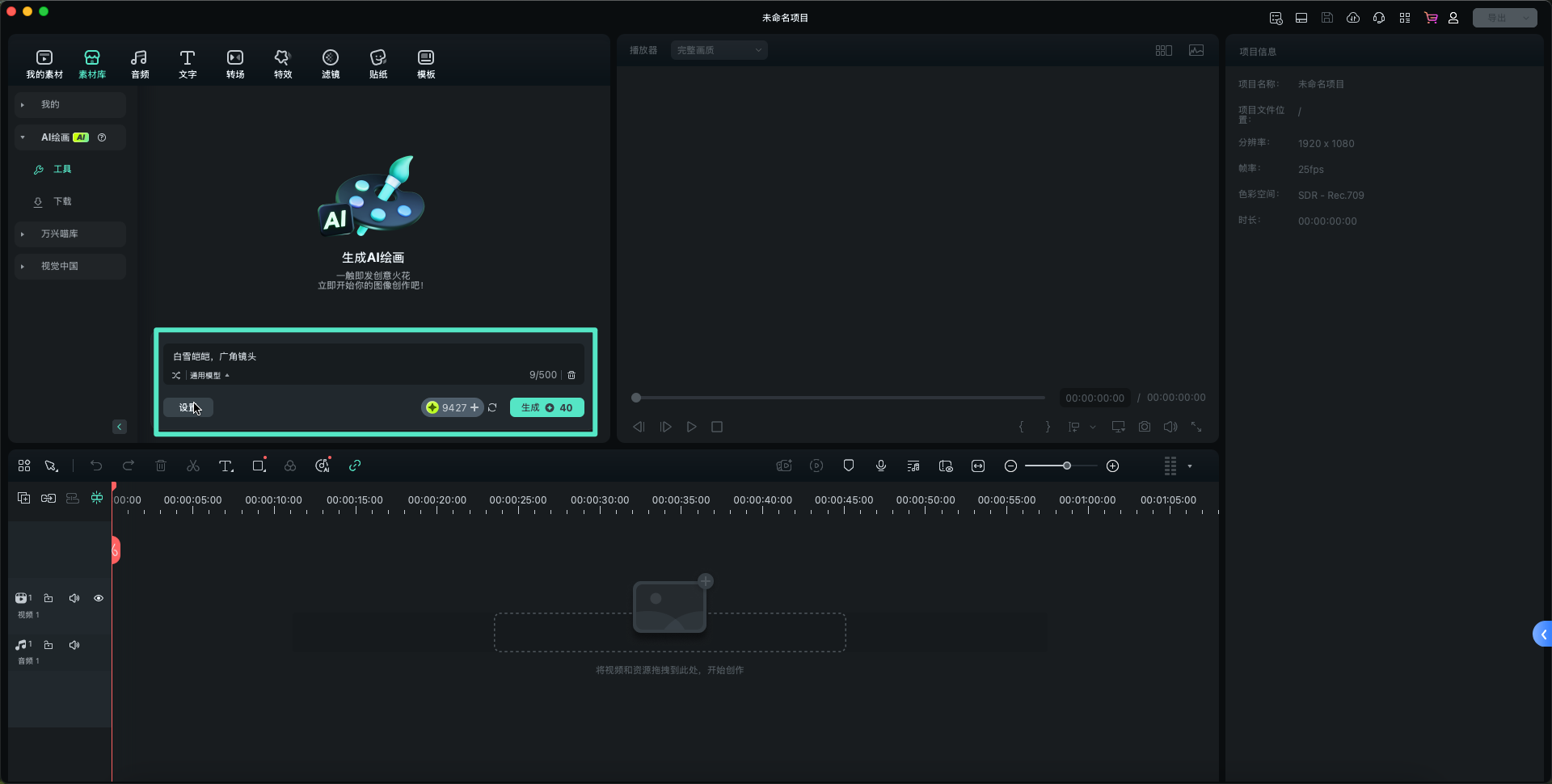The height and width of the screenshot is (784, 1552).
Task: Open the 贴纸 stickers panel
Action: coord(378,64)
